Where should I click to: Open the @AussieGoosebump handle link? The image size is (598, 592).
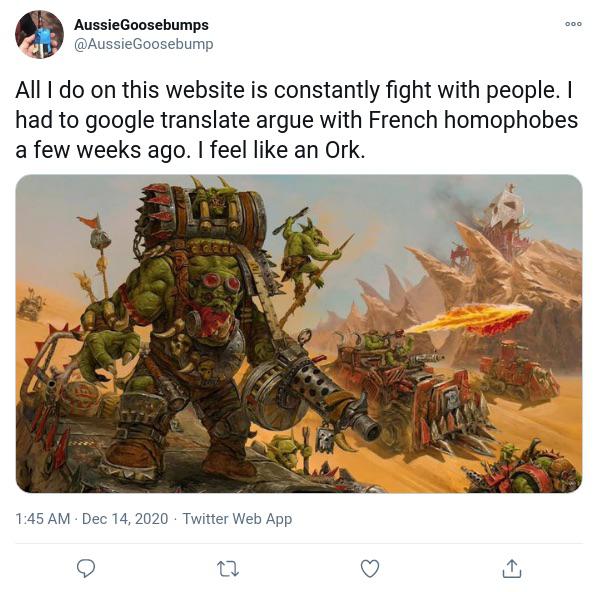[143, 44]
